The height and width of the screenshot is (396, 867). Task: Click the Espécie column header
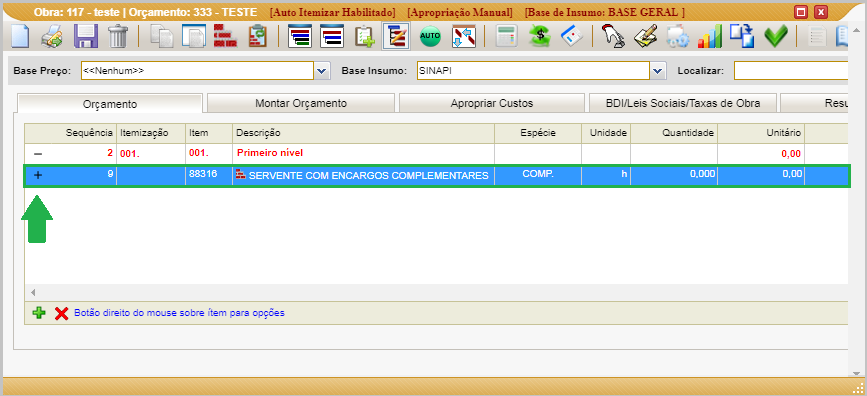click(538, 133)
